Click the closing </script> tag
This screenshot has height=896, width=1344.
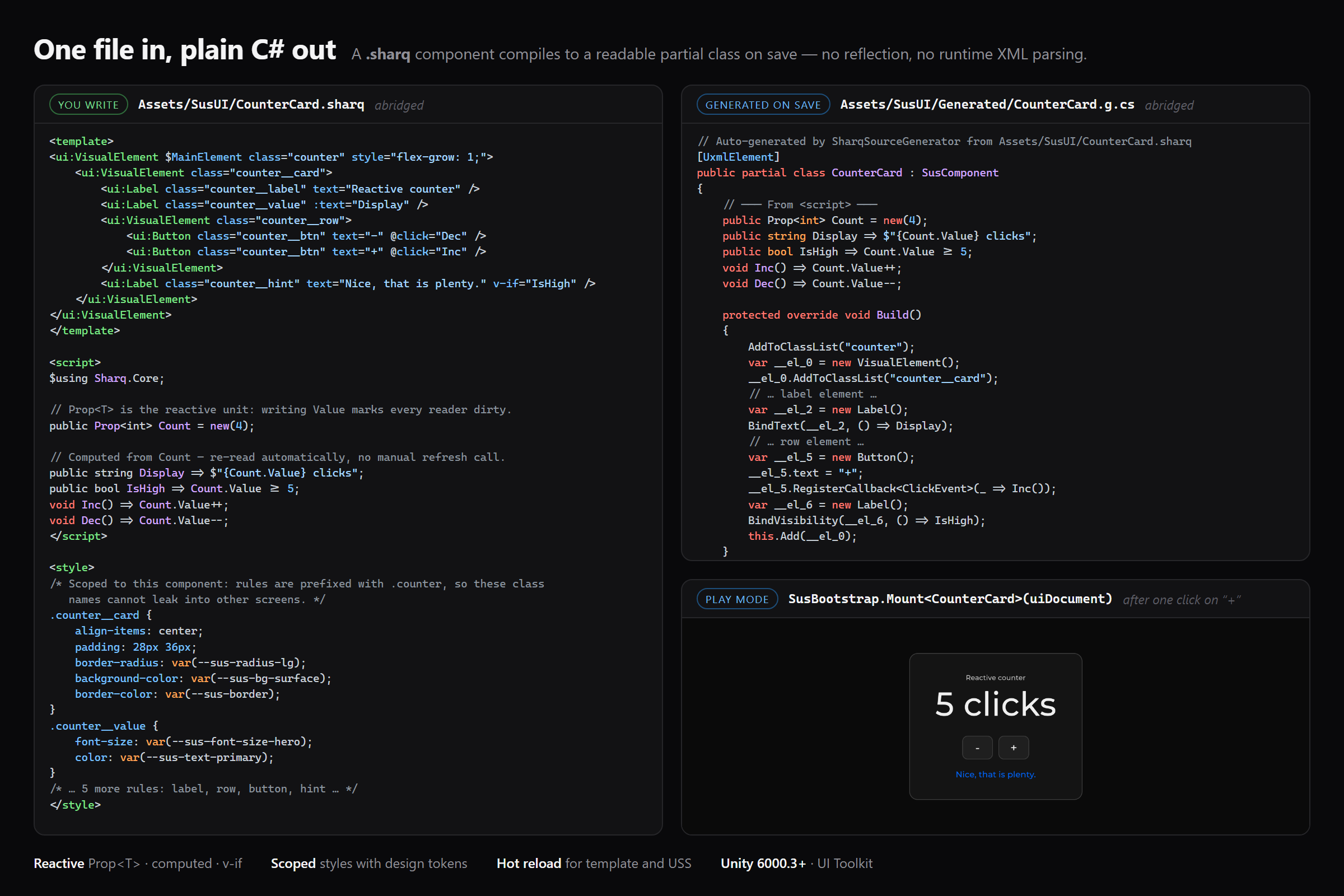pos(78,536)
